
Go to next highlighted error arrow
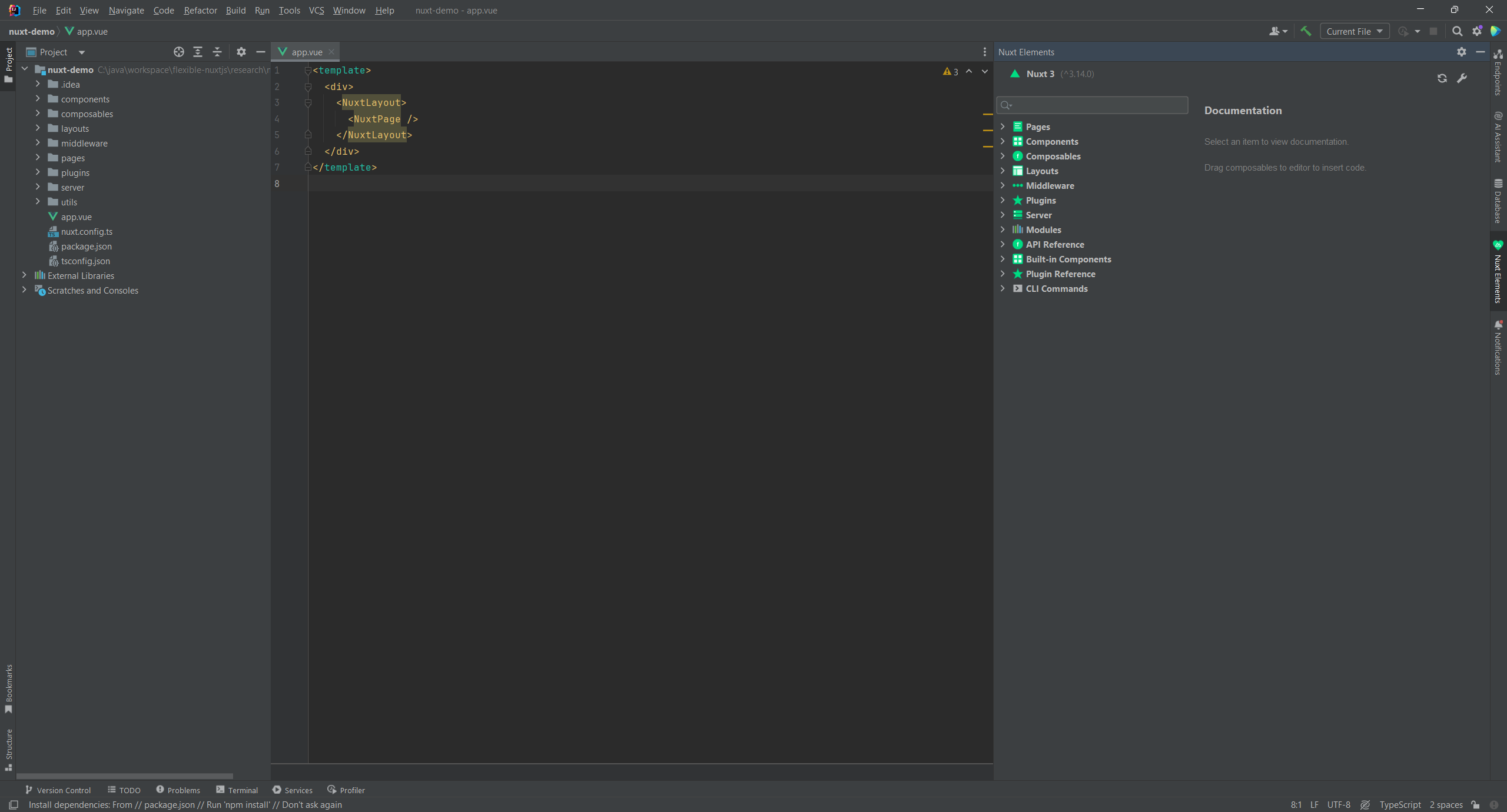[x=985, y=71]
